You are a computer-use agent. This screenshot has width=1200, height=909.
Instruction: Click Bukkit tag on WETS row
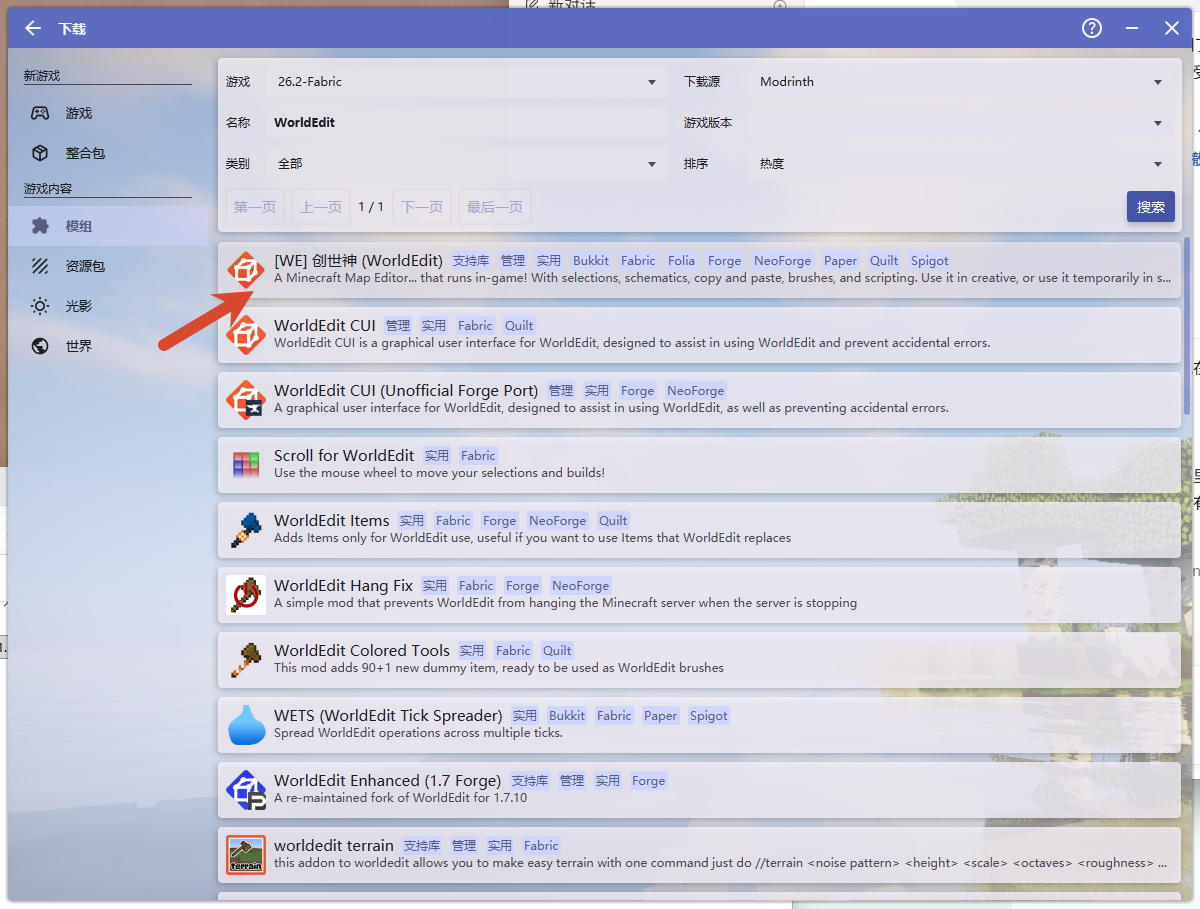[567, 716]
